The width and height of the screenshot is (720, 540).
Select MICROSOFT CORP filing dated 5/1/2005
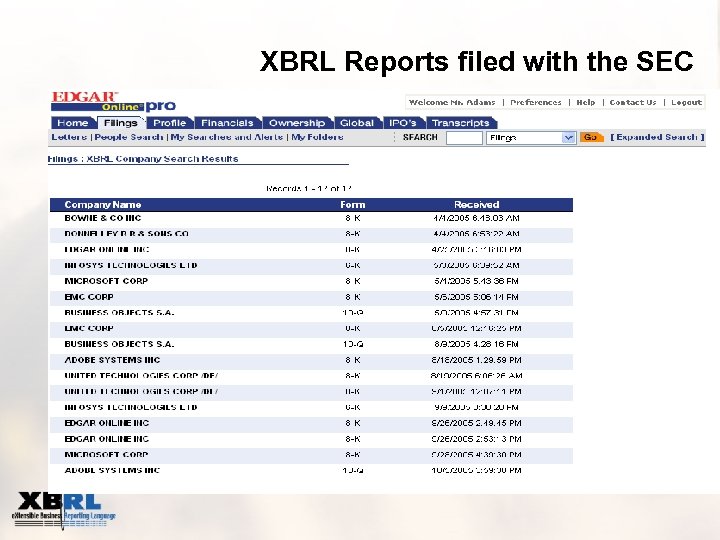(x=311, y=281)
